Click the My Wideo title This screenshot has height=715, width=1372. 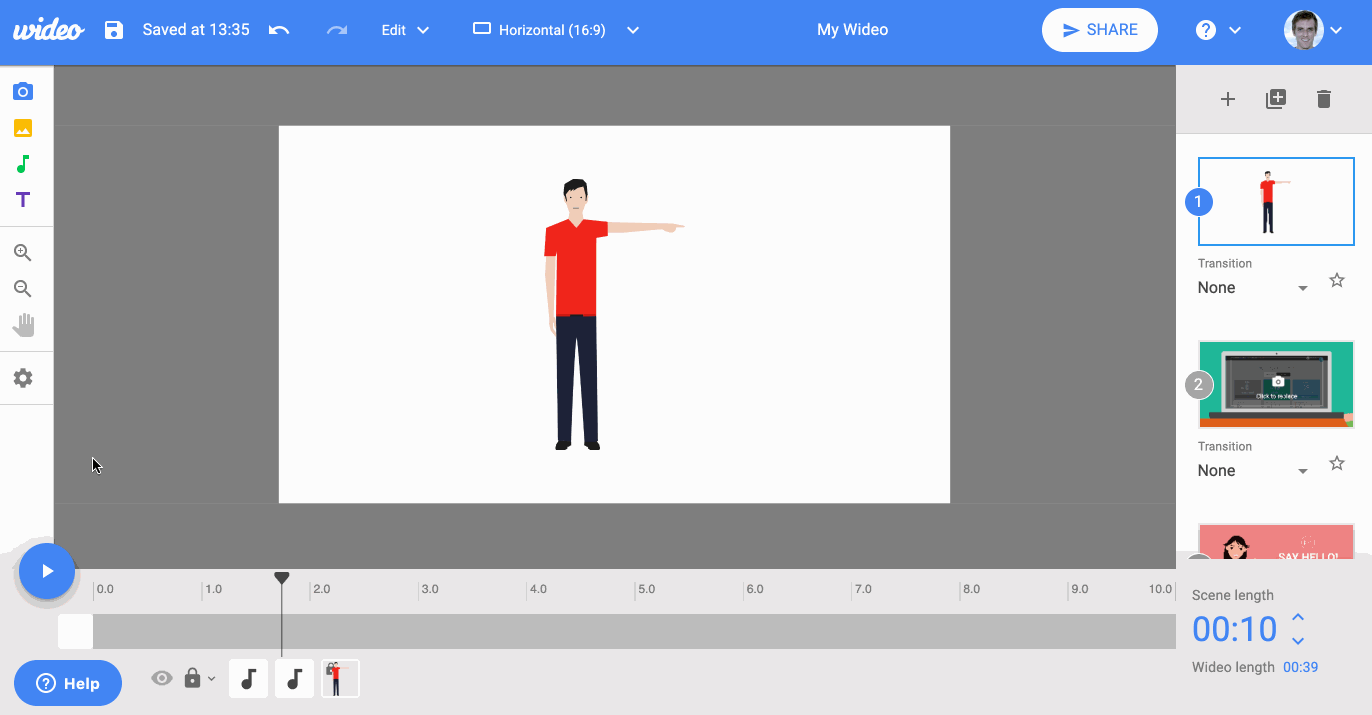tap(852, 30)
